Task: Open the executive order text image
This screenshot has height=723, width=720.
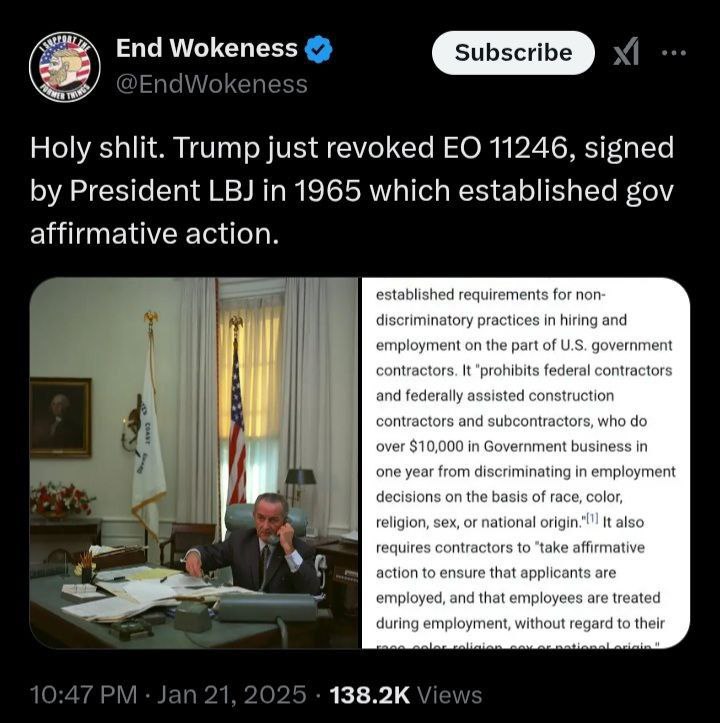Action: (526, 463)
